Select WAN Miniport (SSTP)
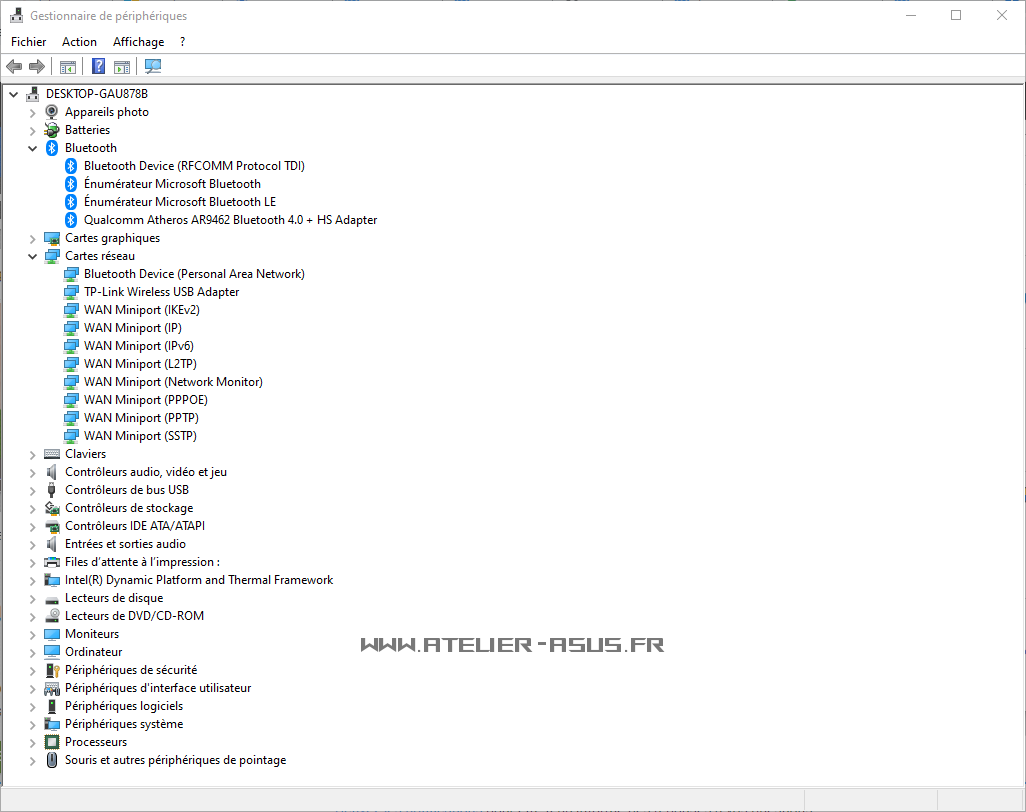Viewport: 1026px width, 812px height. tap(140, 436)
